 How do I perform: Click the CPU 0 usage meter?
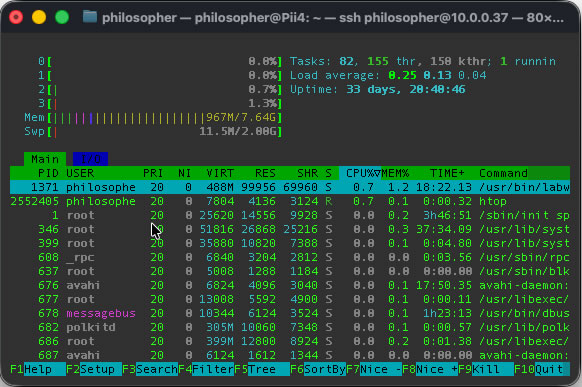click(160, 61)
